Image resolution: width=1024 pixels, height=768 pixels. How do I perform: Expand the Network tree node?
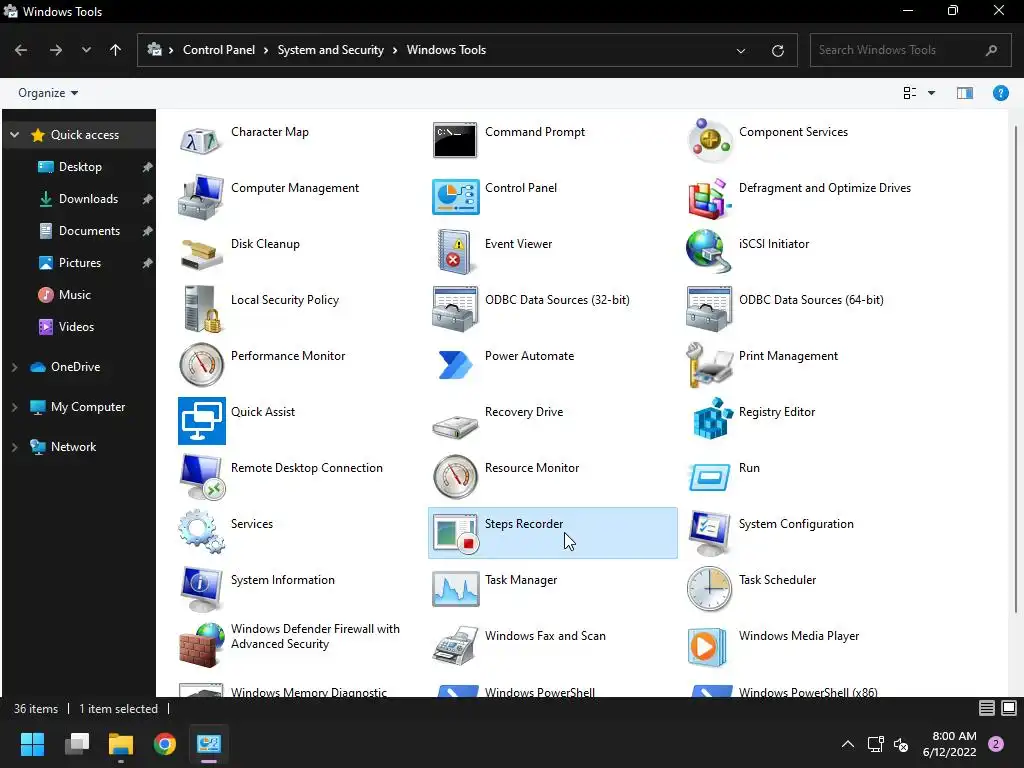[14, 447]
